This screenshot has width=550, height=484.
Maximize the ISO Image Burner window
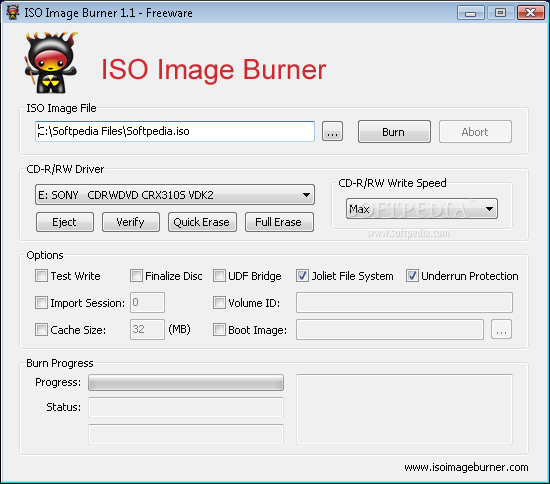501,13
